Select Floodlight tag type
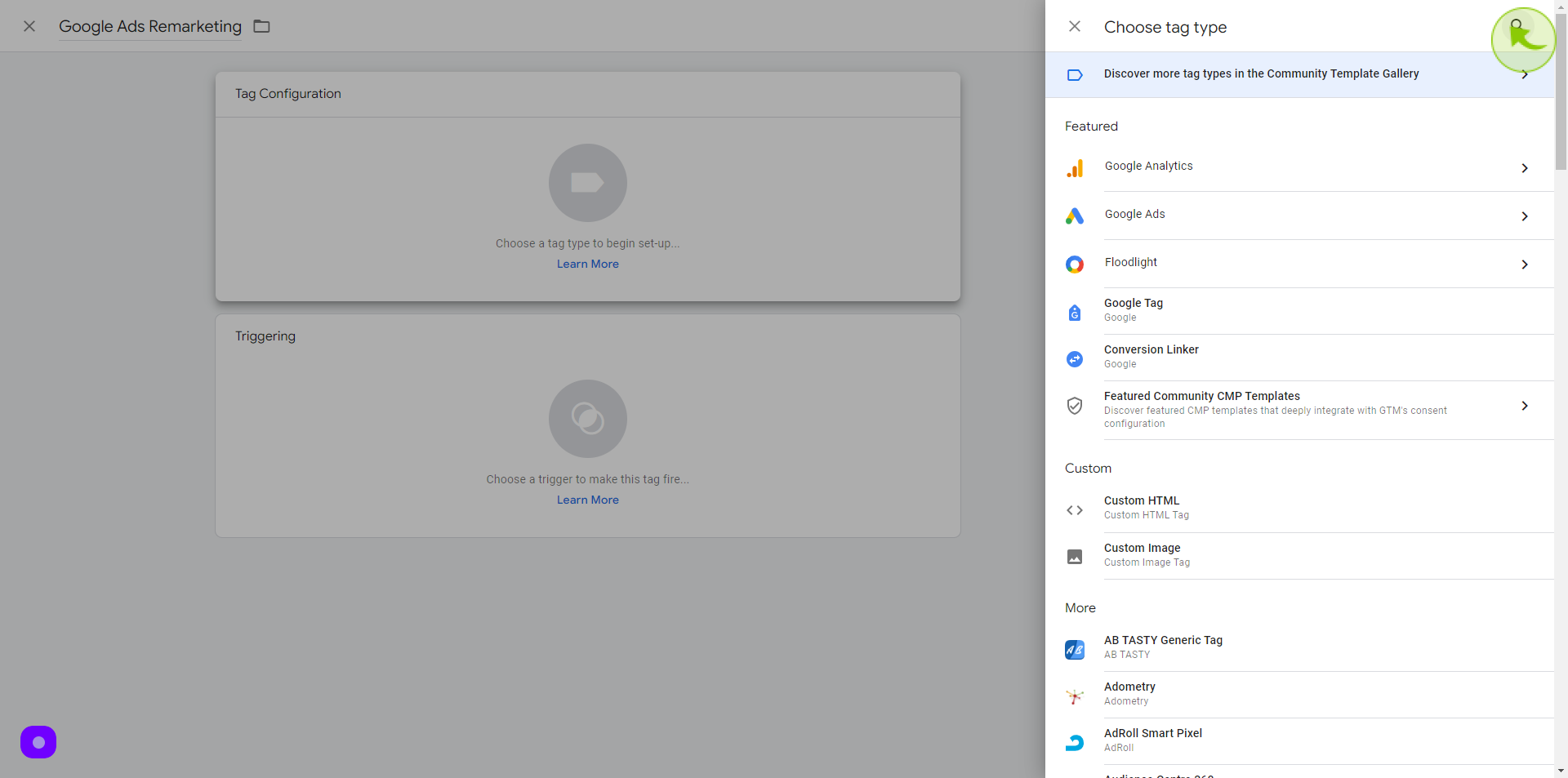The height and width of the screenshot is (778, 1568). [1299, 264]
